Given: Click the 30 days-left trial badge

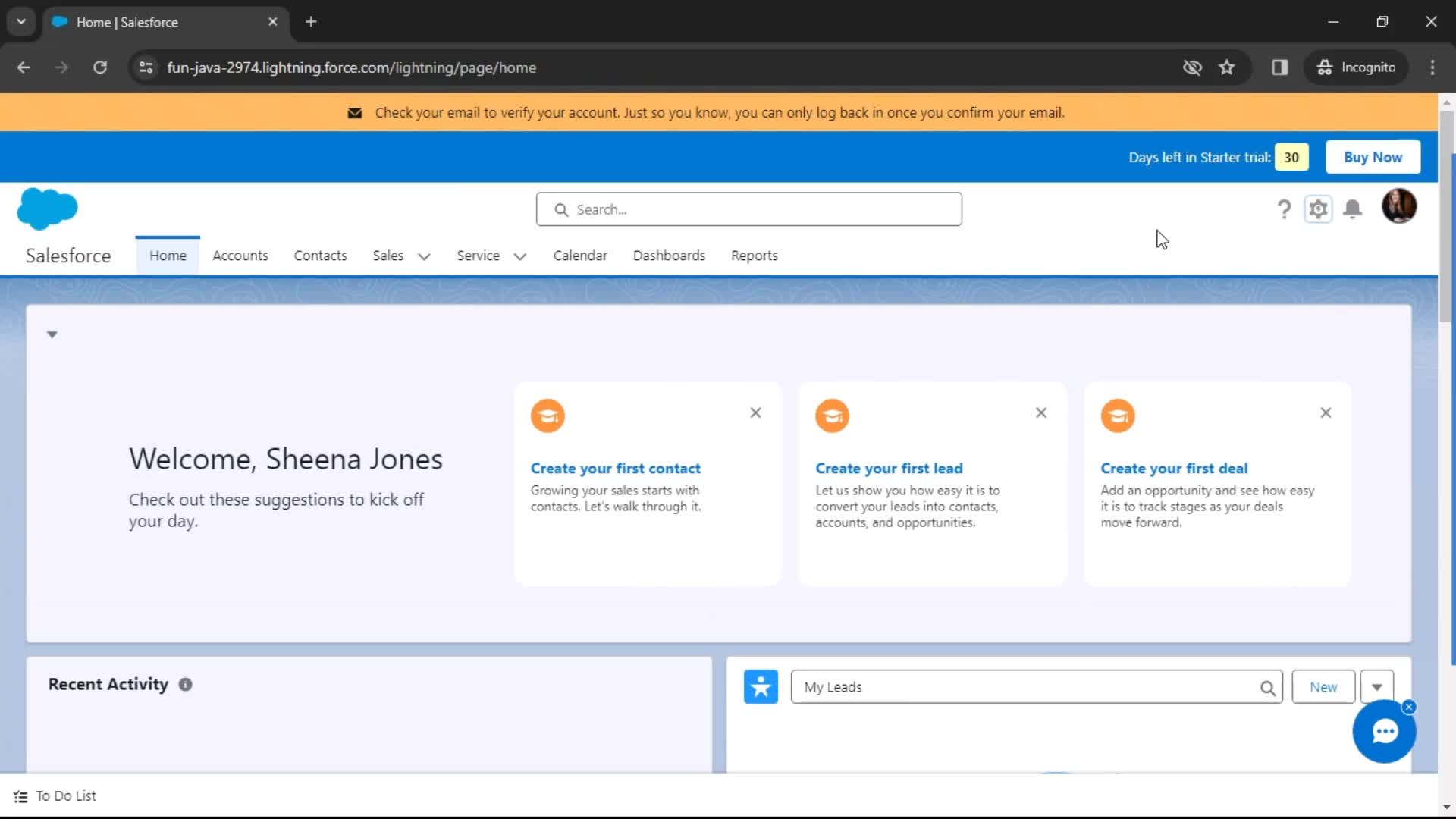Looking at the screenshot, I should tap(1291, 157).
